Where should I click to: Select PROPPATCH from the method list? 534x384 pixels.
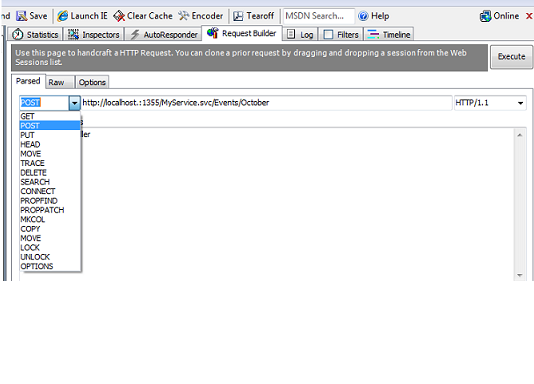pos(50,210)
